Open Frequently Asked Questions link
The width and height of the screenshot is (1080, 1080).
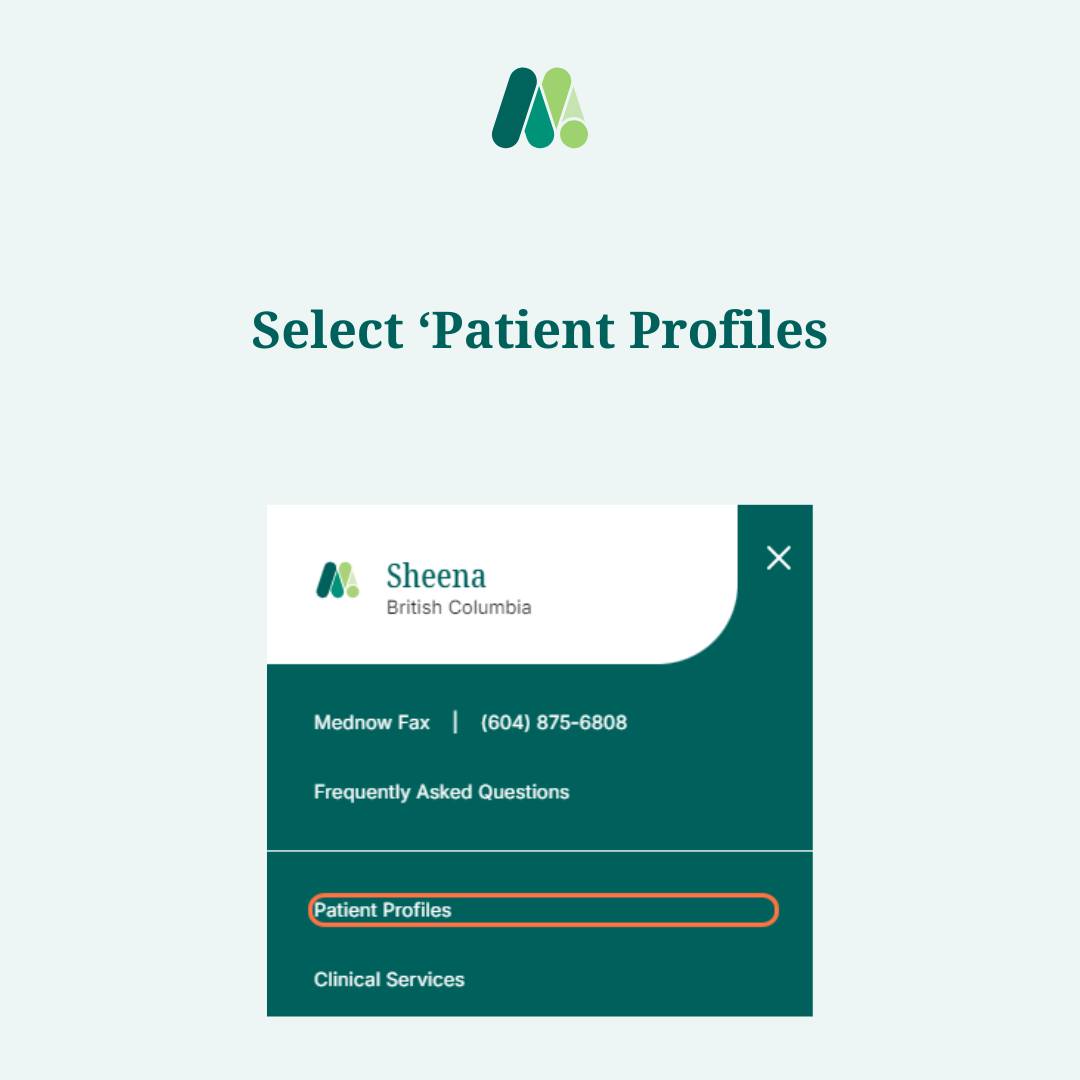pyautogui.click(x=442, y=792)
